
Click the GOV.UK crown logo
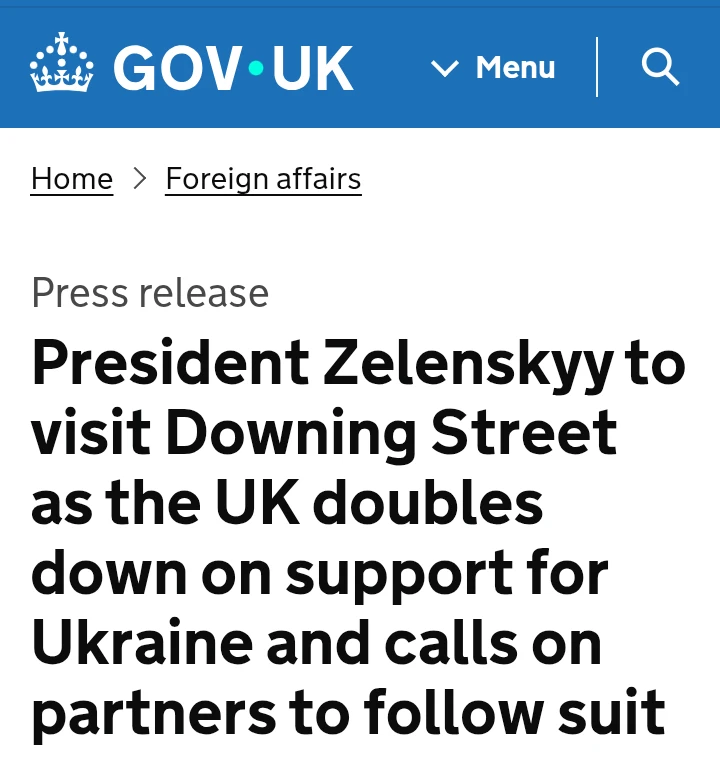[x=61, y=62]
